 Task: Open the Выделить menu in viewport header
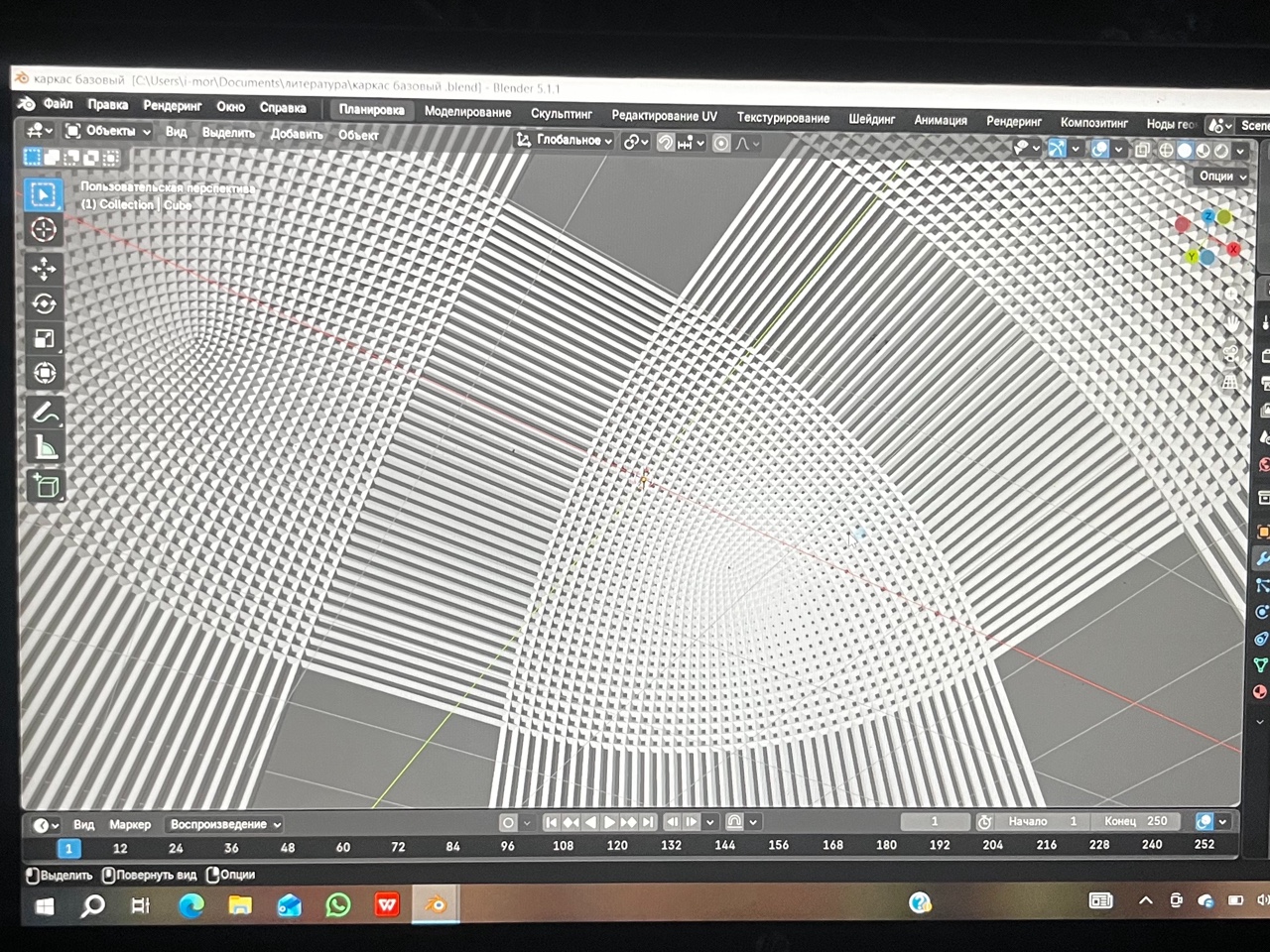coord(228,133)
